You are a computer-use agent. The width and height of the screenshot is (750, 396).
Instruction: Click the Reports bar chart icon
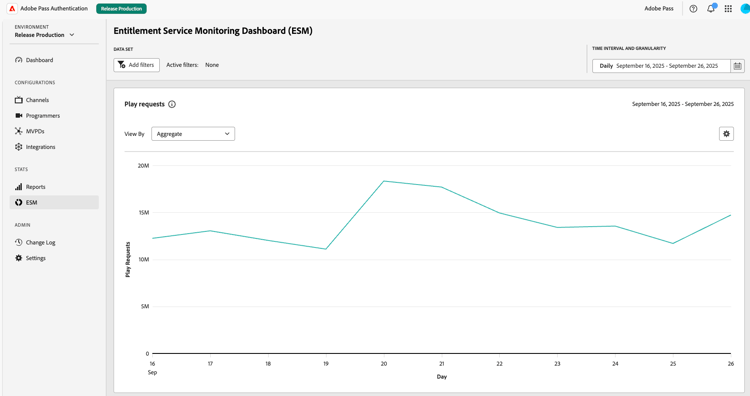click(x=19, y=187)
